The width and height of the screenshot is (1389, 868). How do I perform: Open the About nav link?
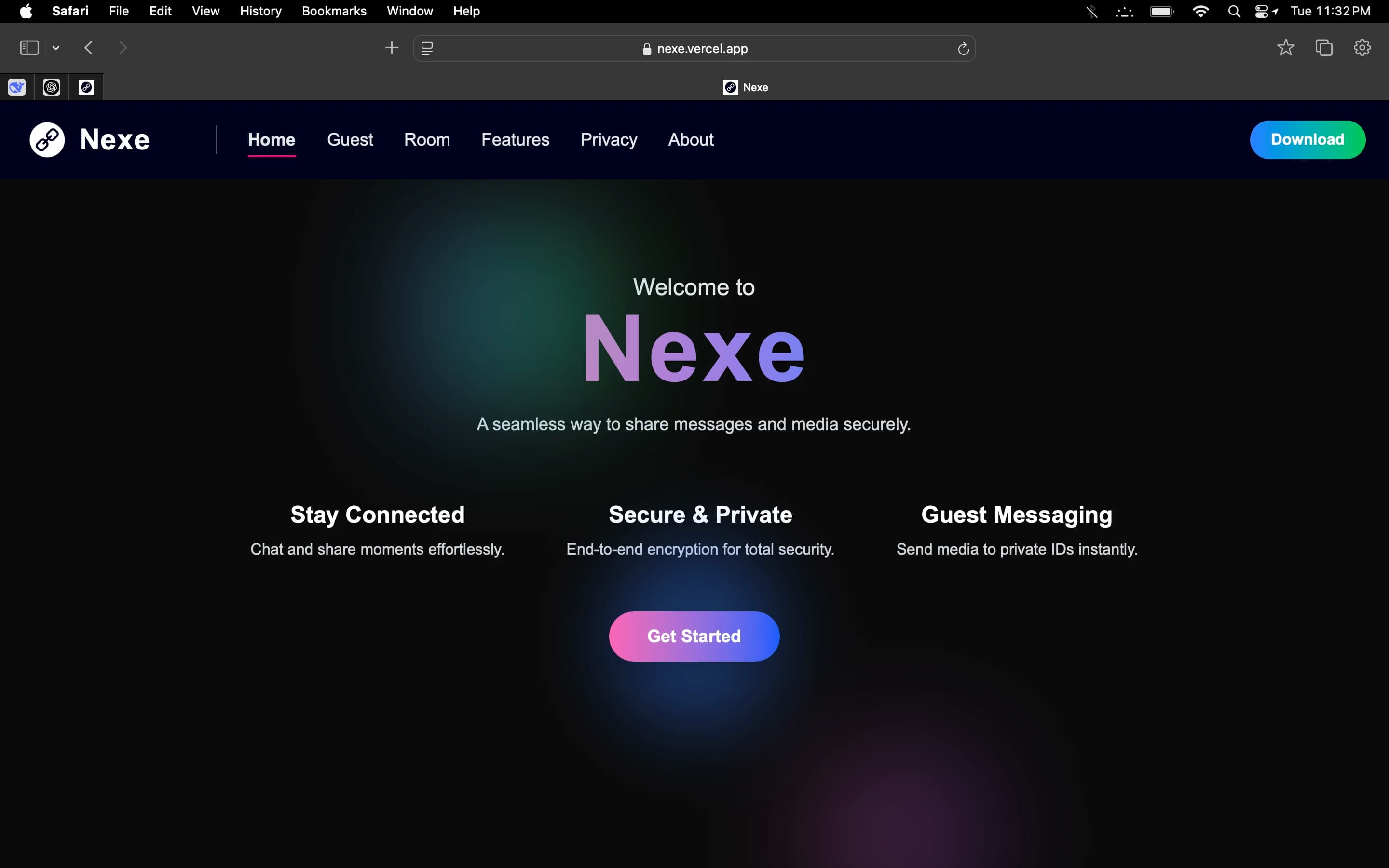(x=691, y=139)
